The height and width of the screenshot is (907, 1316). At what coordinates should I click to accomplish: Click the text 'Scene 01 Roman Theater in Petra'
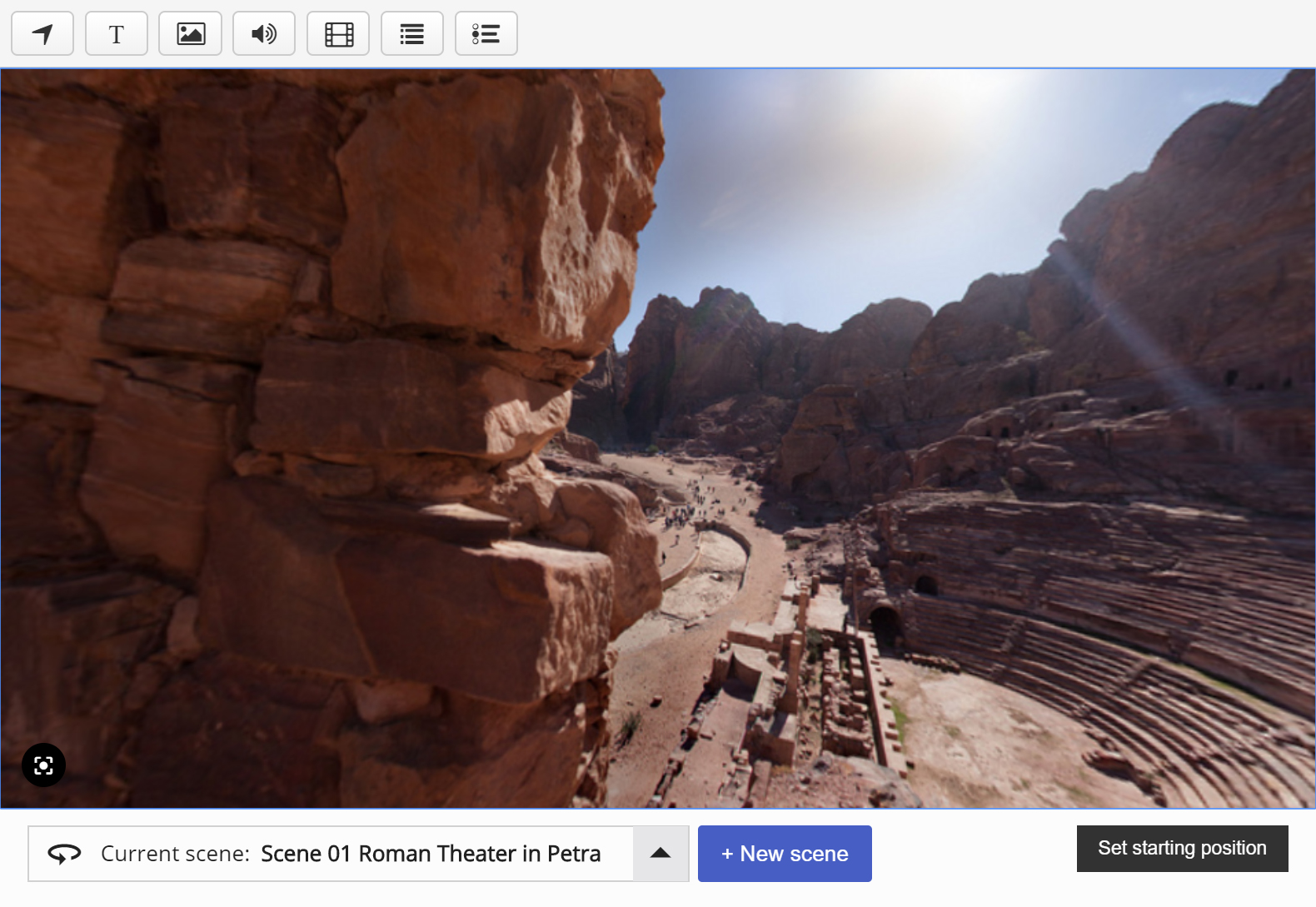[x=431, y=854]
